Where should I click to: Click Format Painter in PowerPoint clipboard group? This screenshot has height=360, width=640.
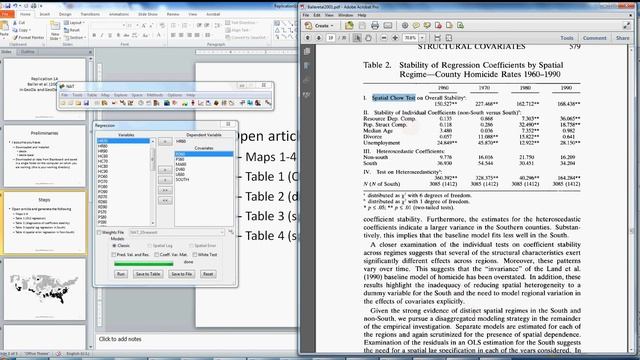click(x=29, y=37)
